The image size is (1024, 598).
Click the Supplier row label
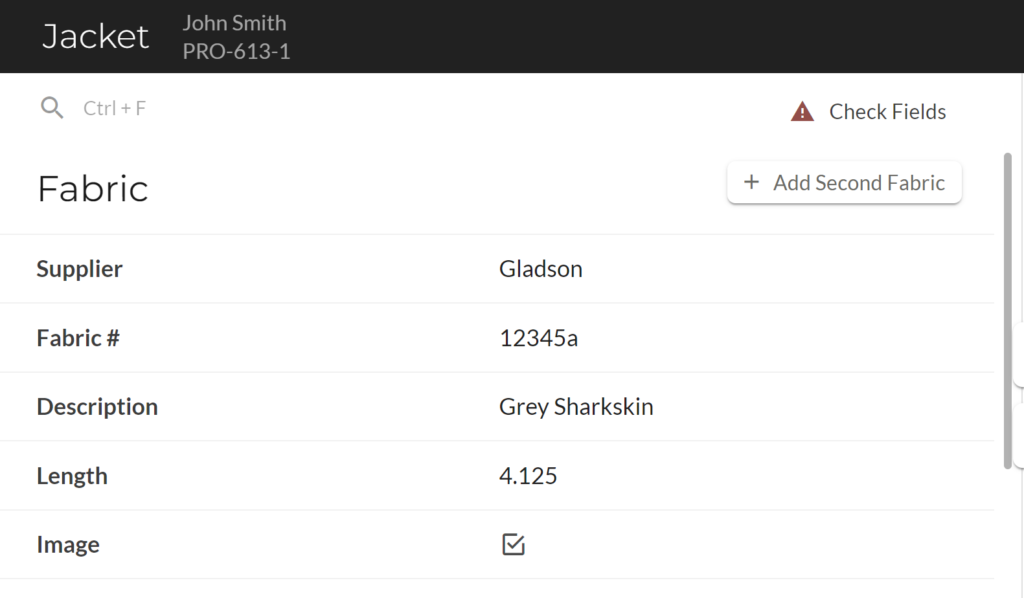(80, 269)
